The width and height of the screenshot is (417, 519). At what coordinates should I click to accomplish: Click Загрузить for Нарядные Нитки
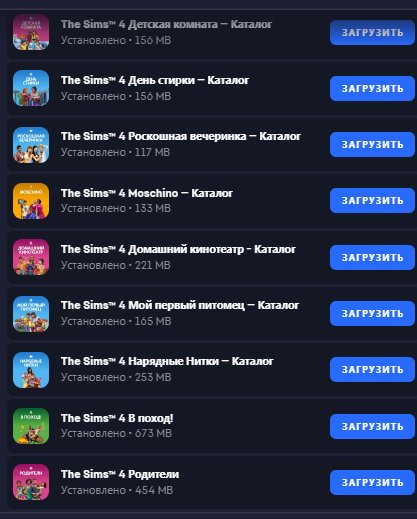click(x=372, y=369)
